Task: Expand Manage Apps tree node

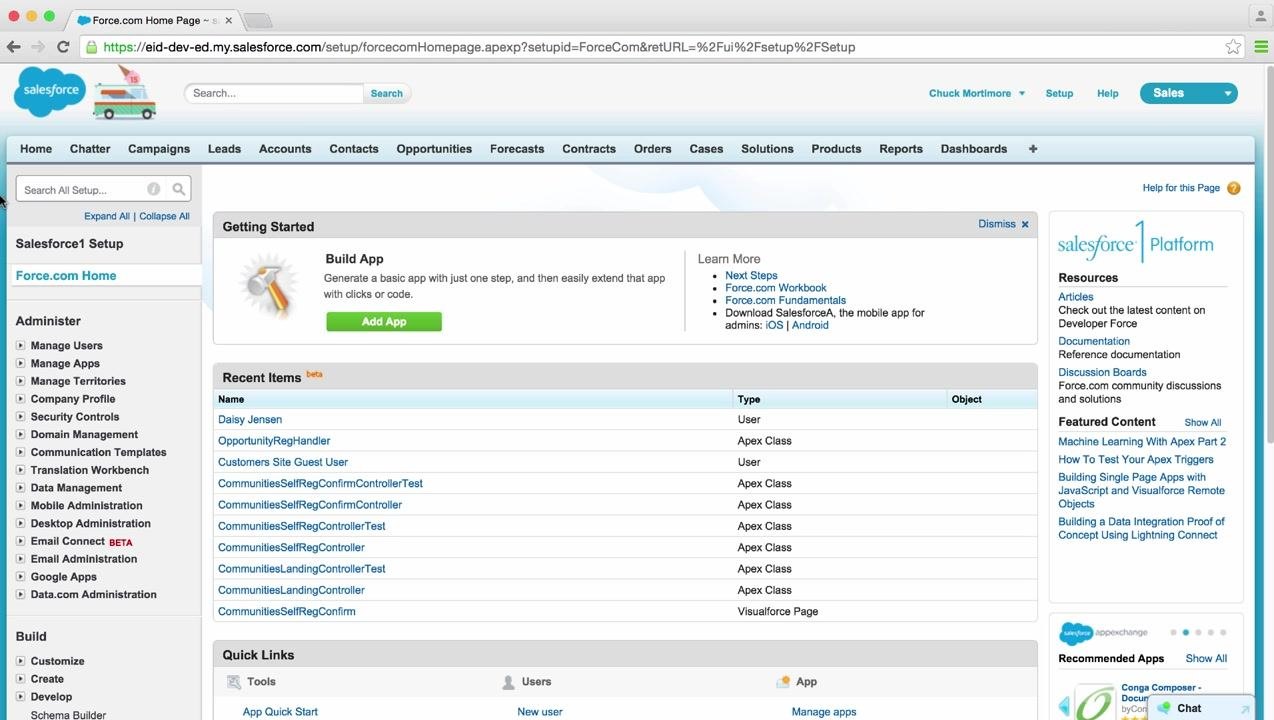Action: (20, 363)
